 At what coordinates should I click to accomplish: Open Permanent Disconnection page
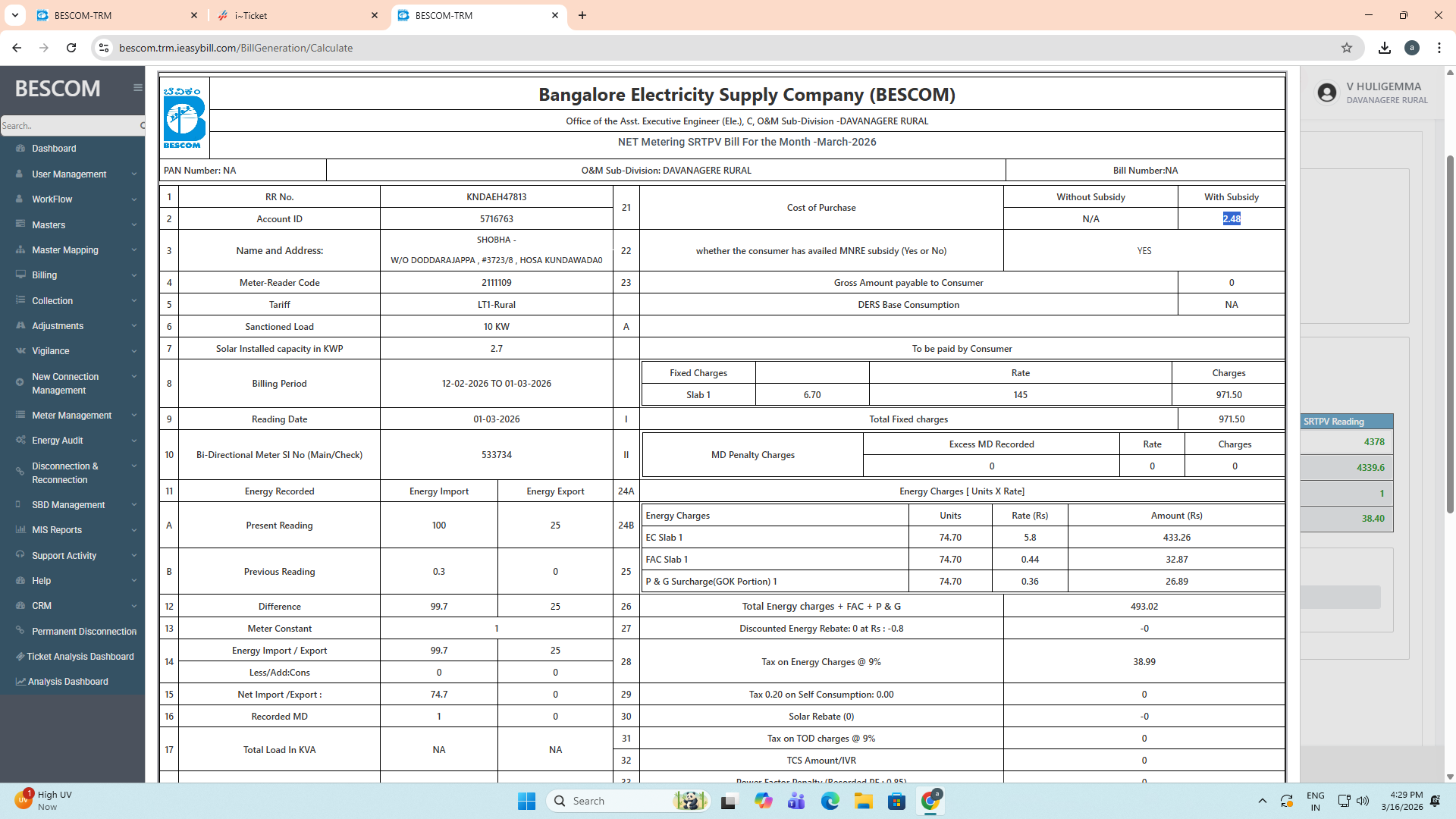point(83,632)
